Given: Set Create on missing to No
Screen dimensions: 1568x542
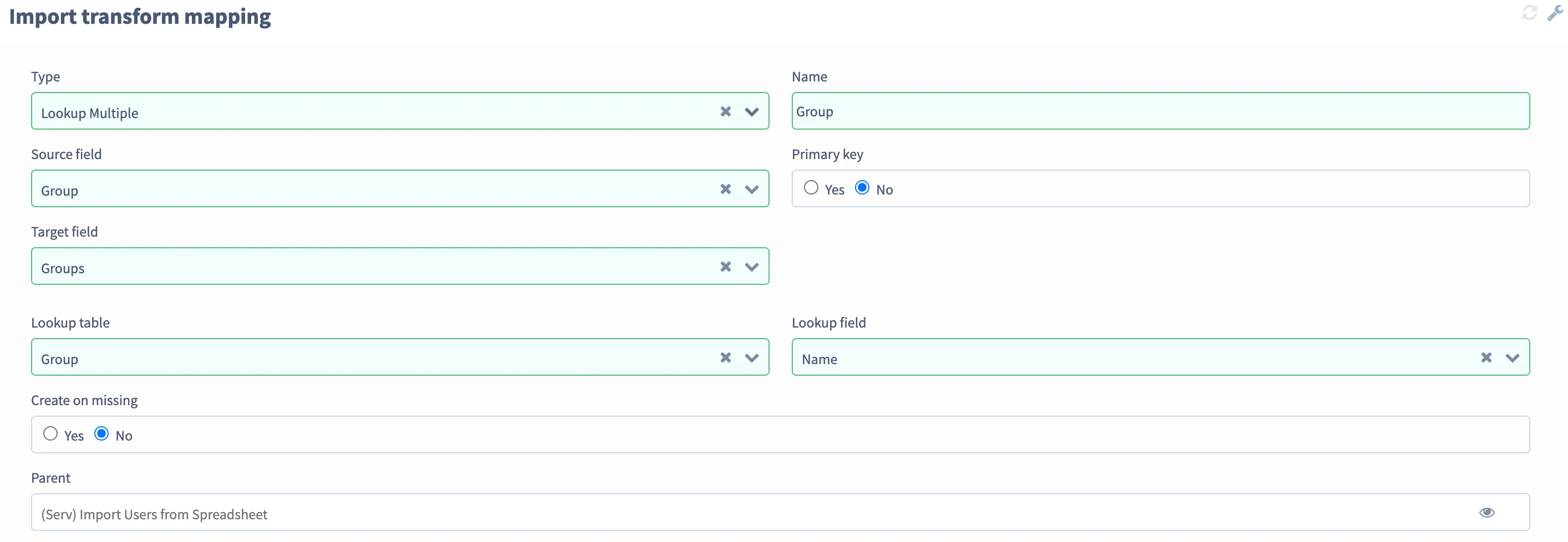Looking at the screenshot, I should pos(101,434).
